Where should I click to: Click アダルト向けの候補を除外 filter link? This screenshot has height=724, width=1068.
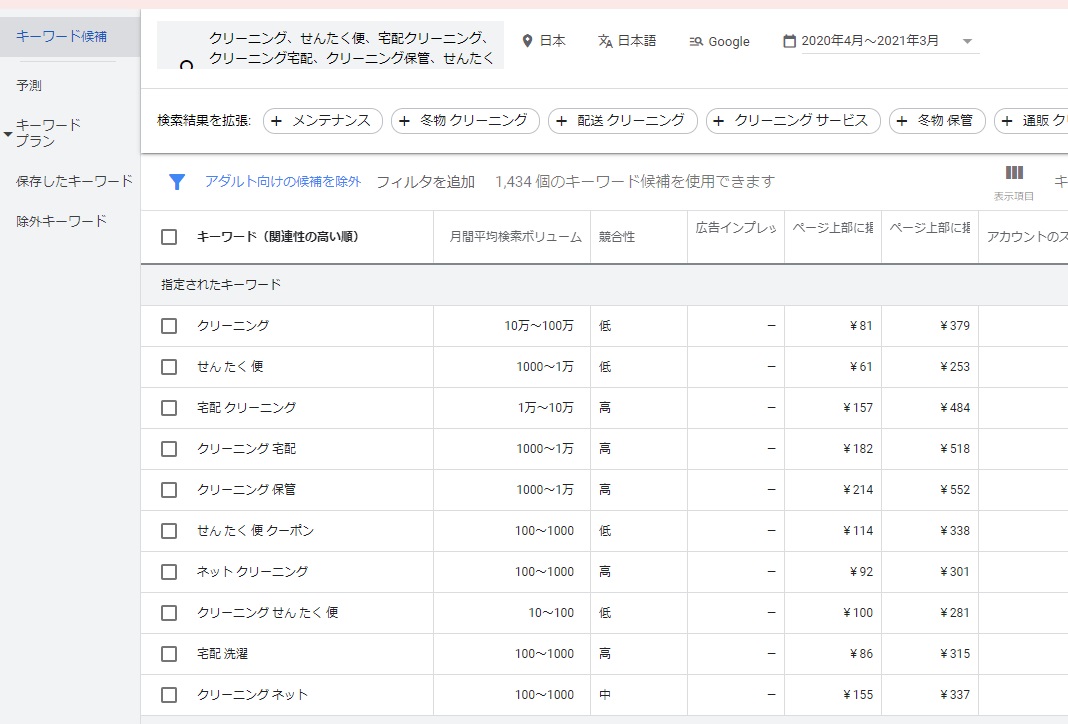click(283, 182)
